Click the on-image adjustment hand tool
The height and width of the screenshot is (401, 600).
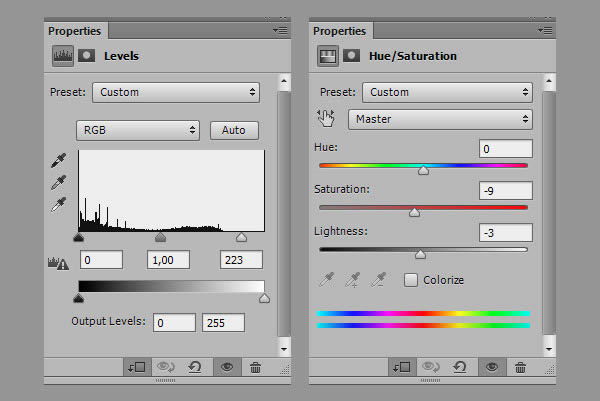click(327, 119)
